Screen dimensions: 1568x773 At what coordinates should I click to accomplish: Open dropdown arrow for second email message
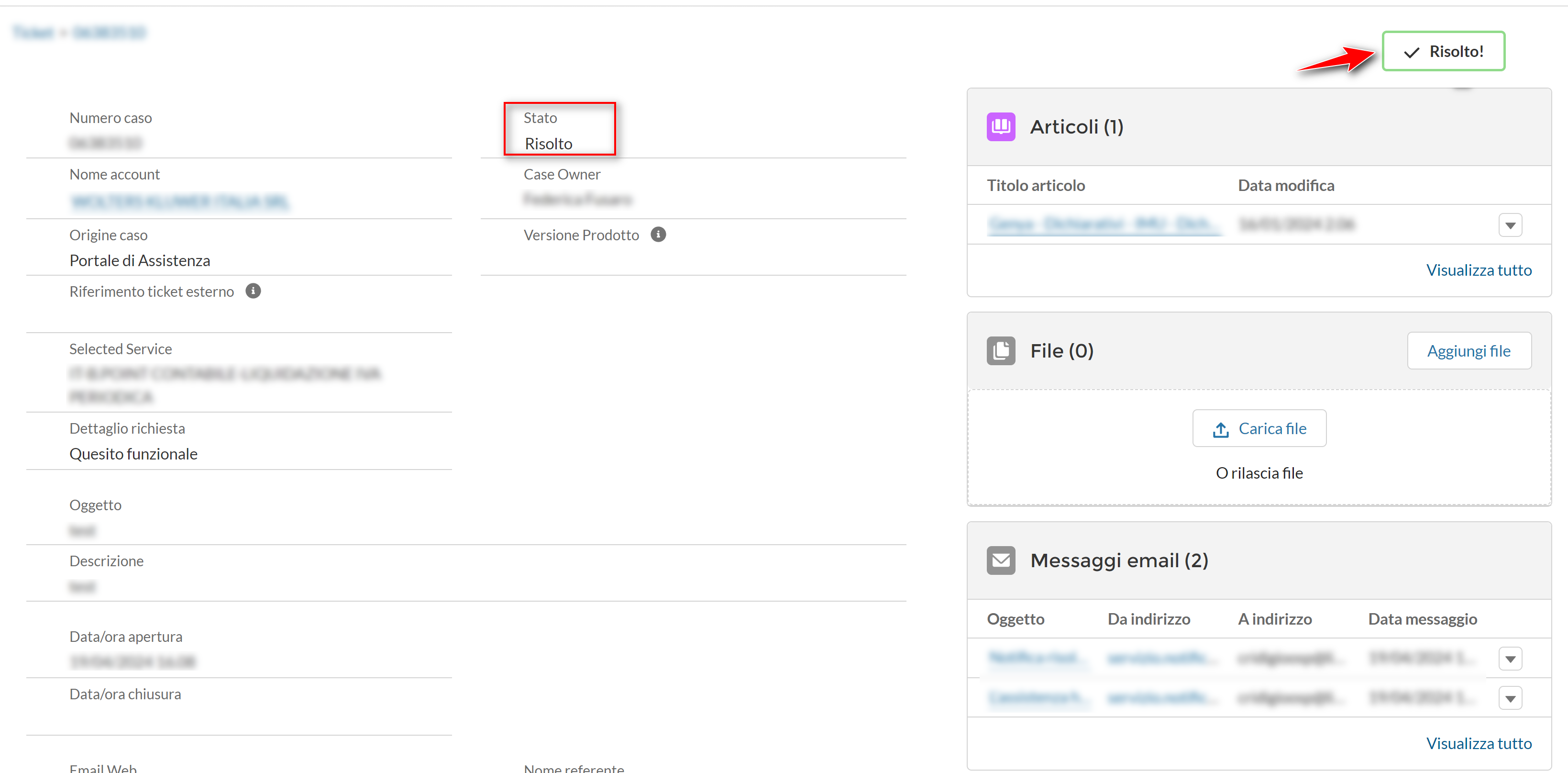tap(1510, 699)
